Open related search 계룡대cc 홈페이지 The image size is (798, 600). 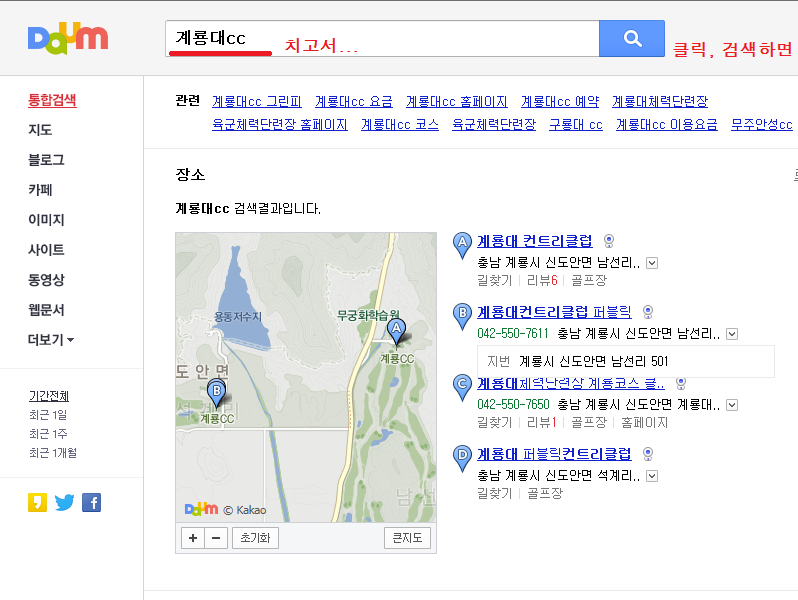pyautogui.click(x=457, y=101)
